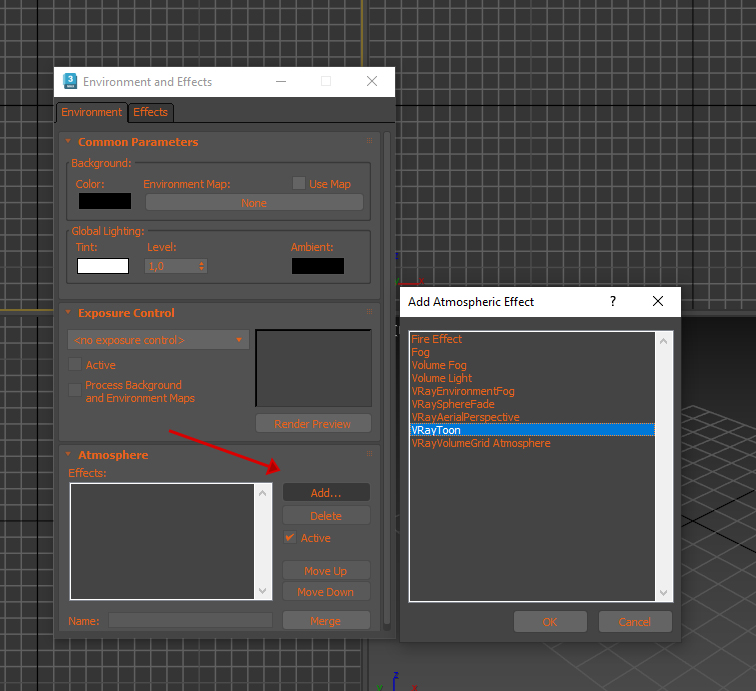The image size is (756, 691).
Task: Enable the Use Map checkbox
Action: click(x=299, y=183)
